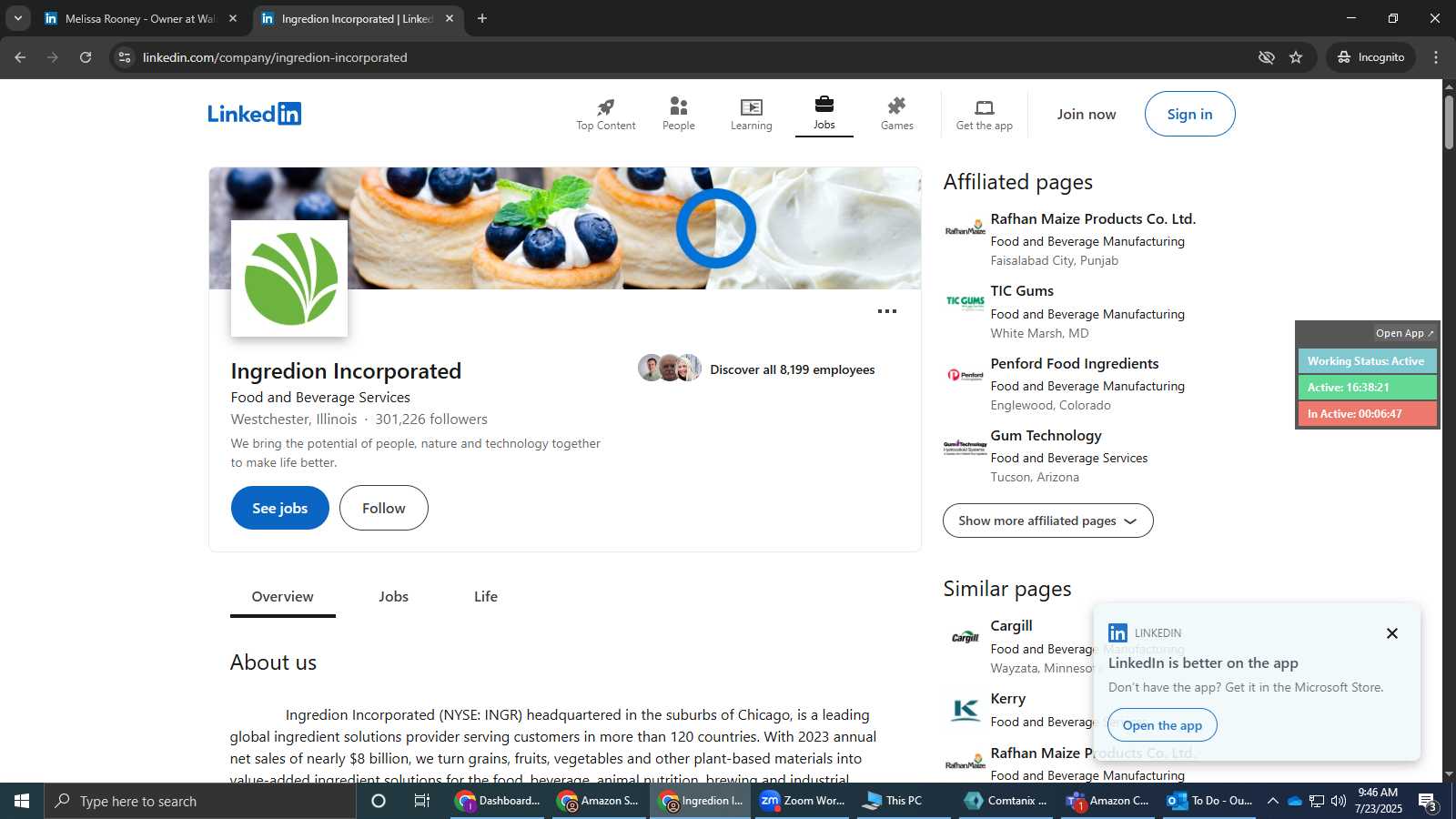This screenshot has width=1456, height=819.
Task: Open the LinkedIn home logo
Action: pos(254,114)
